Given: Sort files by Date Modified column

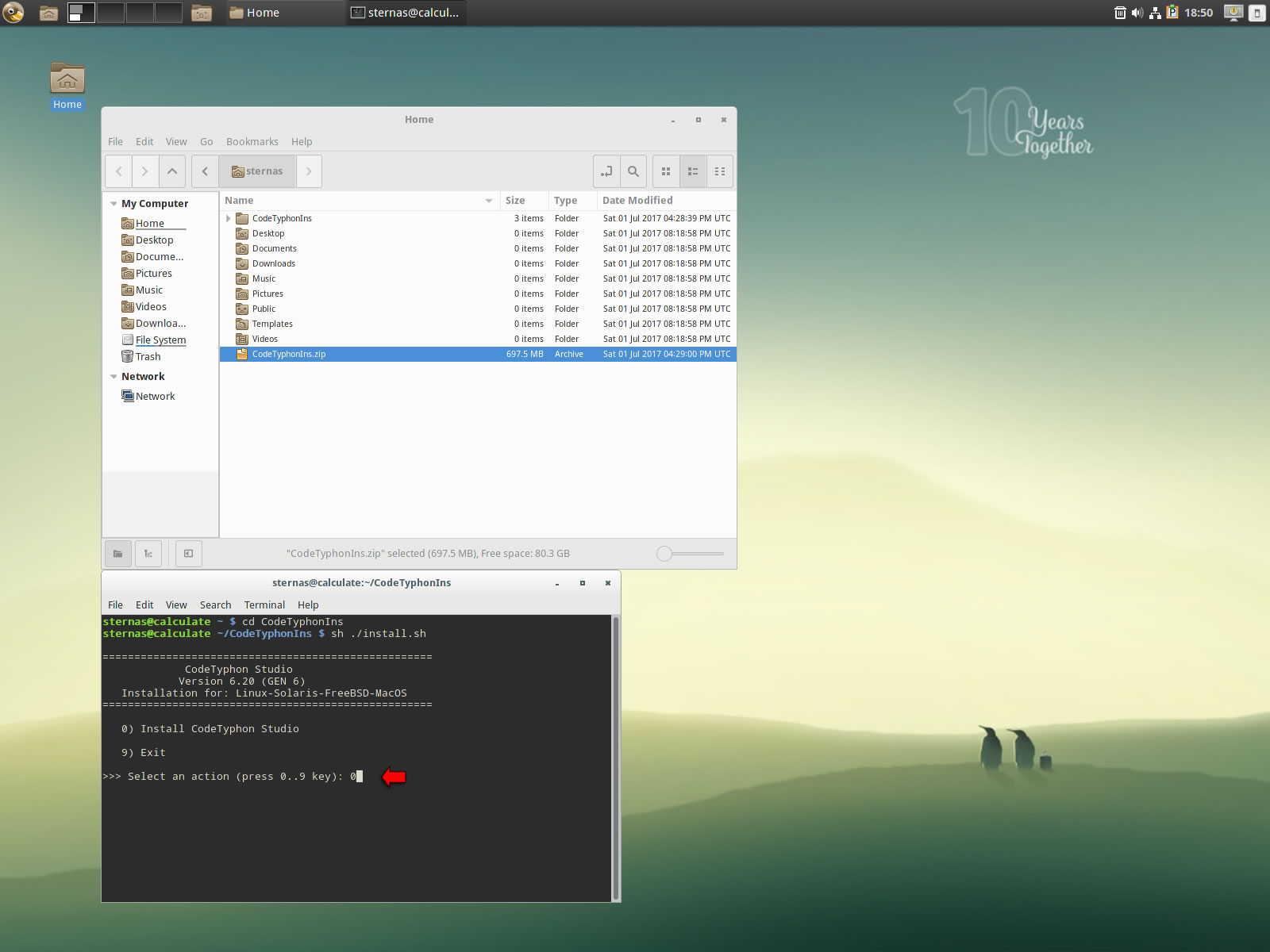Looking at the screenshot, I should coord(667,201).
